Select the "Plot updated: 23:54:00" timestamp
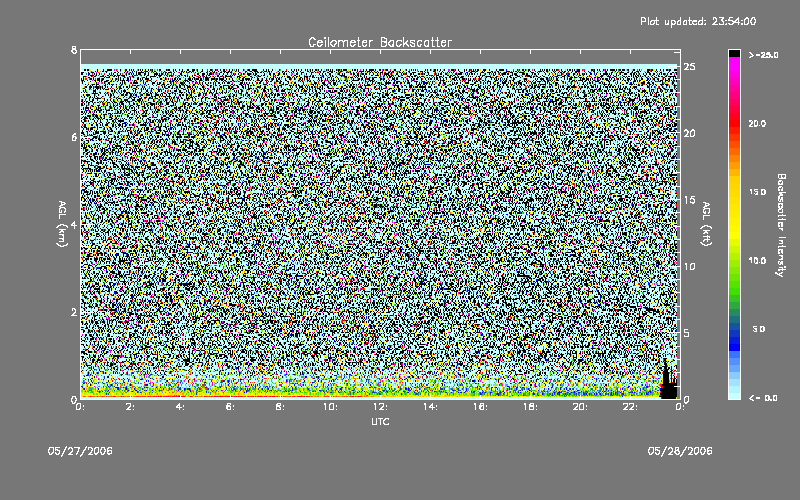This screenshot has height=500, width=800. [x=698, y=21]
